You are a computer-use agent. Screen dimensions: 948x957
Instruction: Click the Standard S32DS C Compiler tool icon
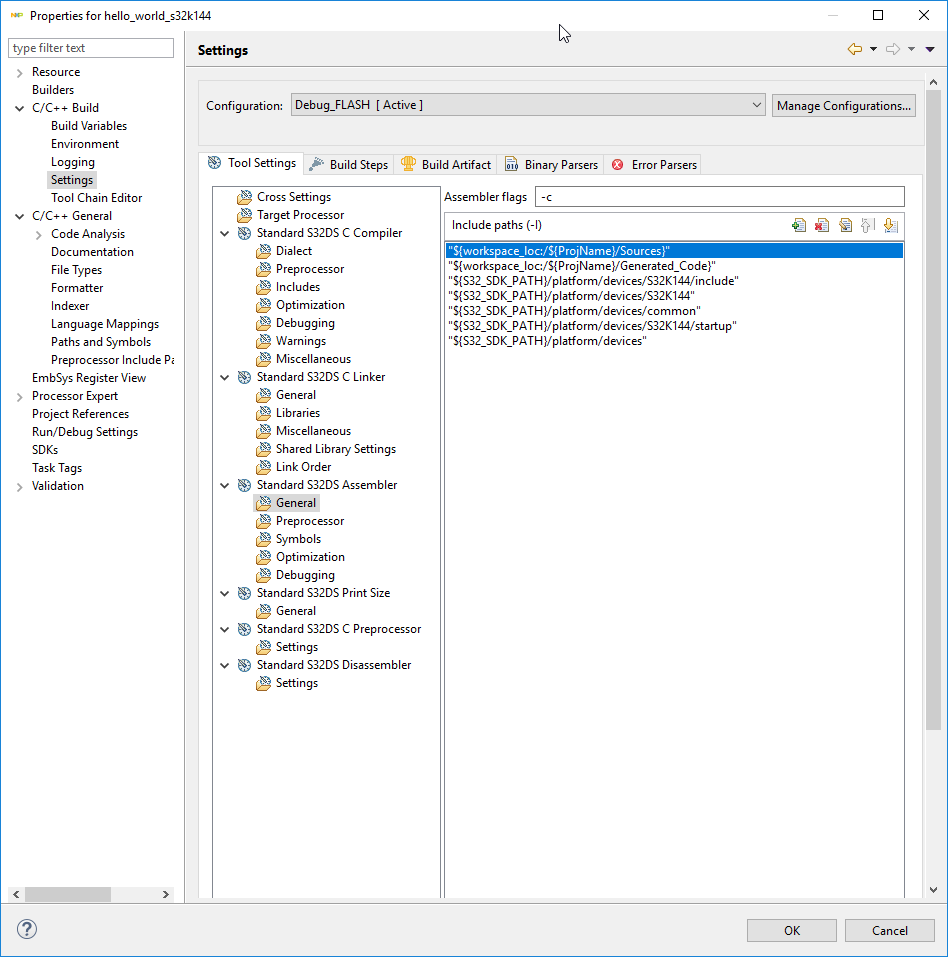pyautogui.click(x=244, y=233)
